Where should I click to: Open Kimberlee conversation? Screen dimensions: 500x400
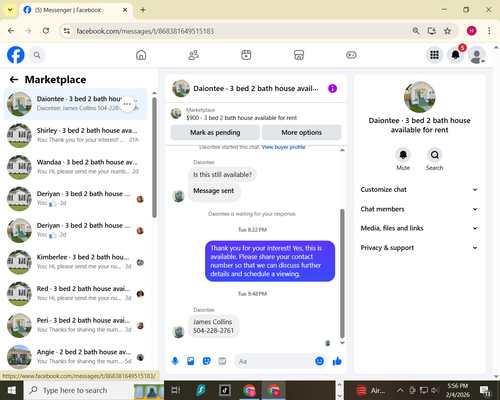pyautogui.click(x=75, y=262)
